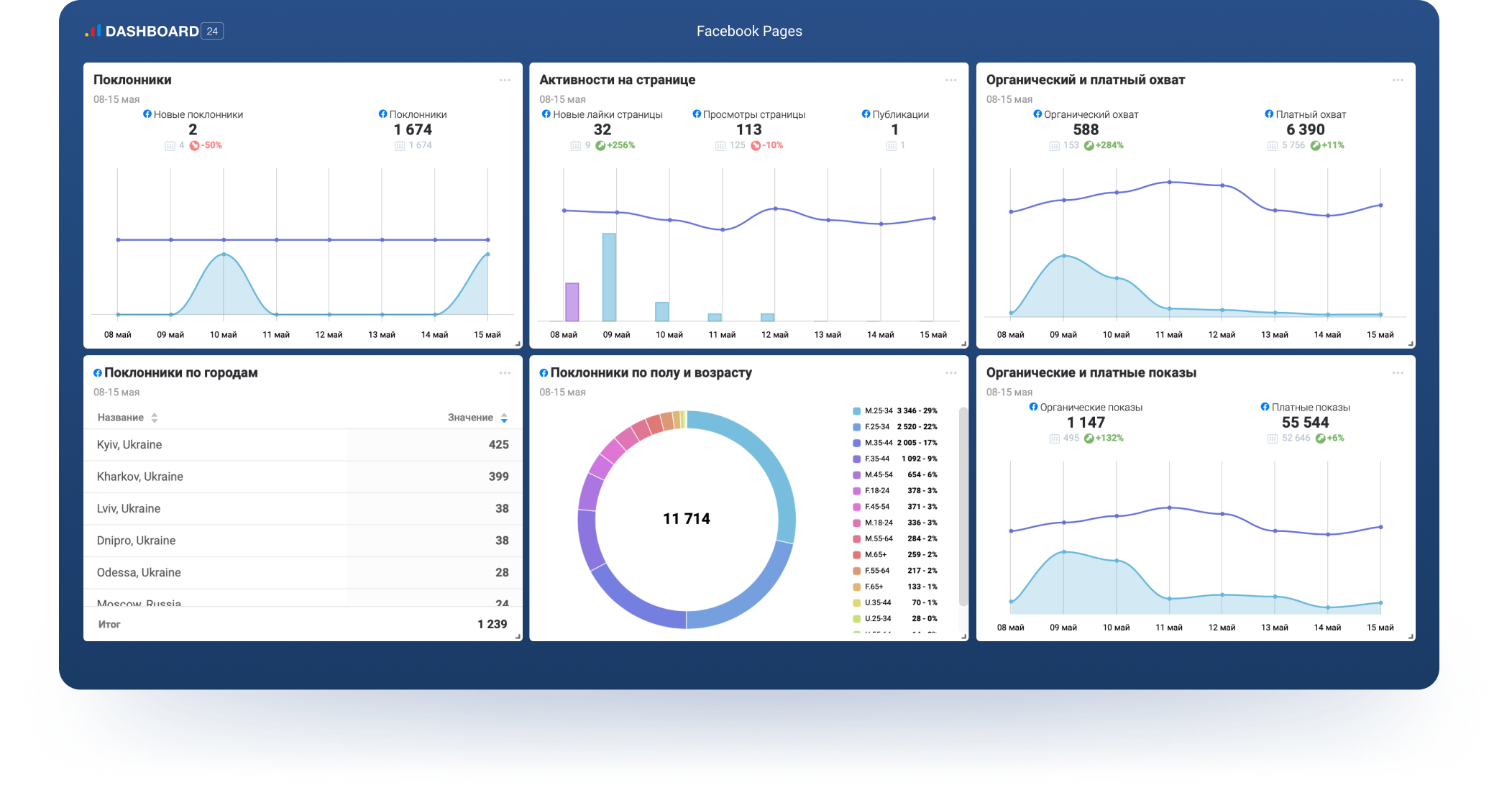The height and width of the screenshot is (790, 1512).
Task: Open the Поклонники widget three-dot menu
Action: coord(505,80)
